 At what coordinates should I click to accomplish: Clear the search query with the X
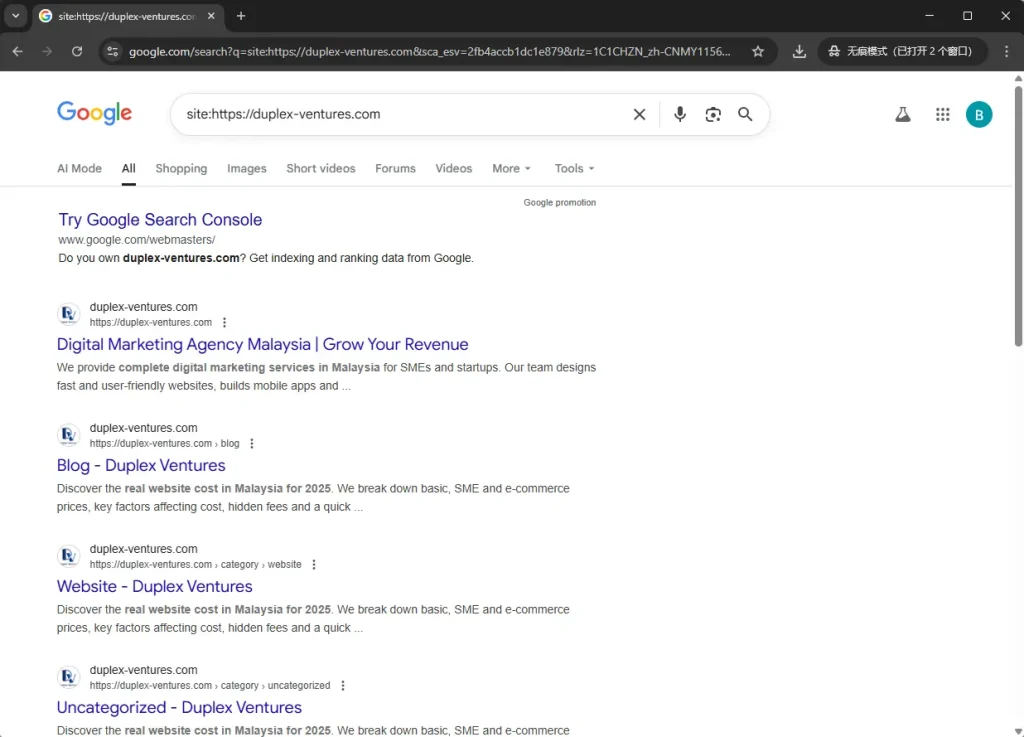click(639, 114)
